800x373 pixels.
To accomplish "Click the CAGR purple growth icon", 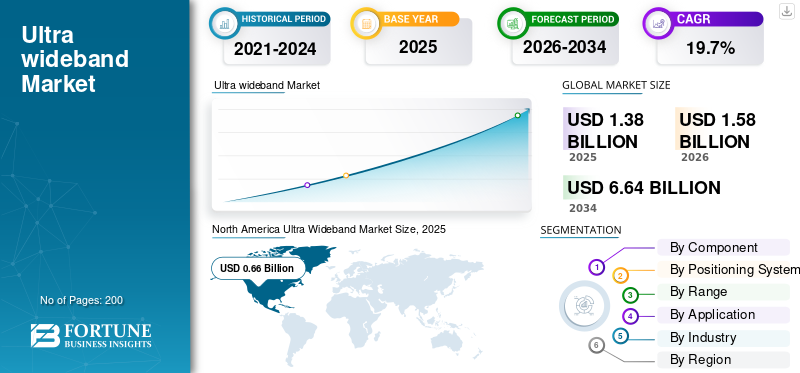I will click(658, 23).
